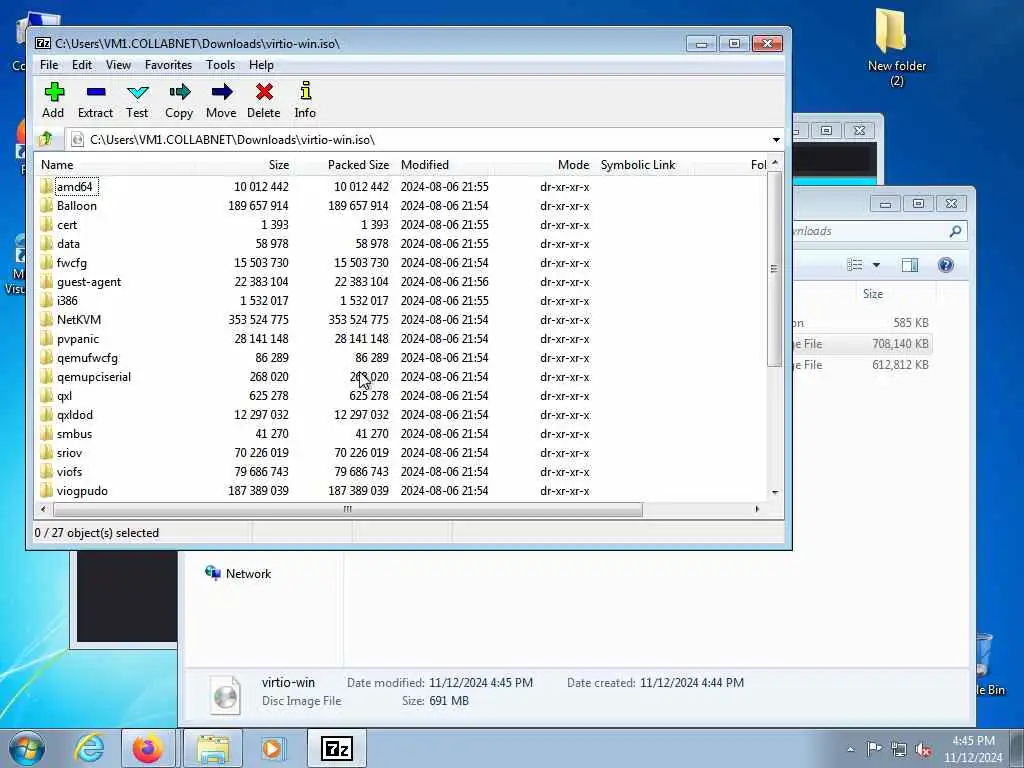Click the Delete toolbar icon
Image resolution: width=1024 pixels, height=768 pixels.
click(264, 100)
